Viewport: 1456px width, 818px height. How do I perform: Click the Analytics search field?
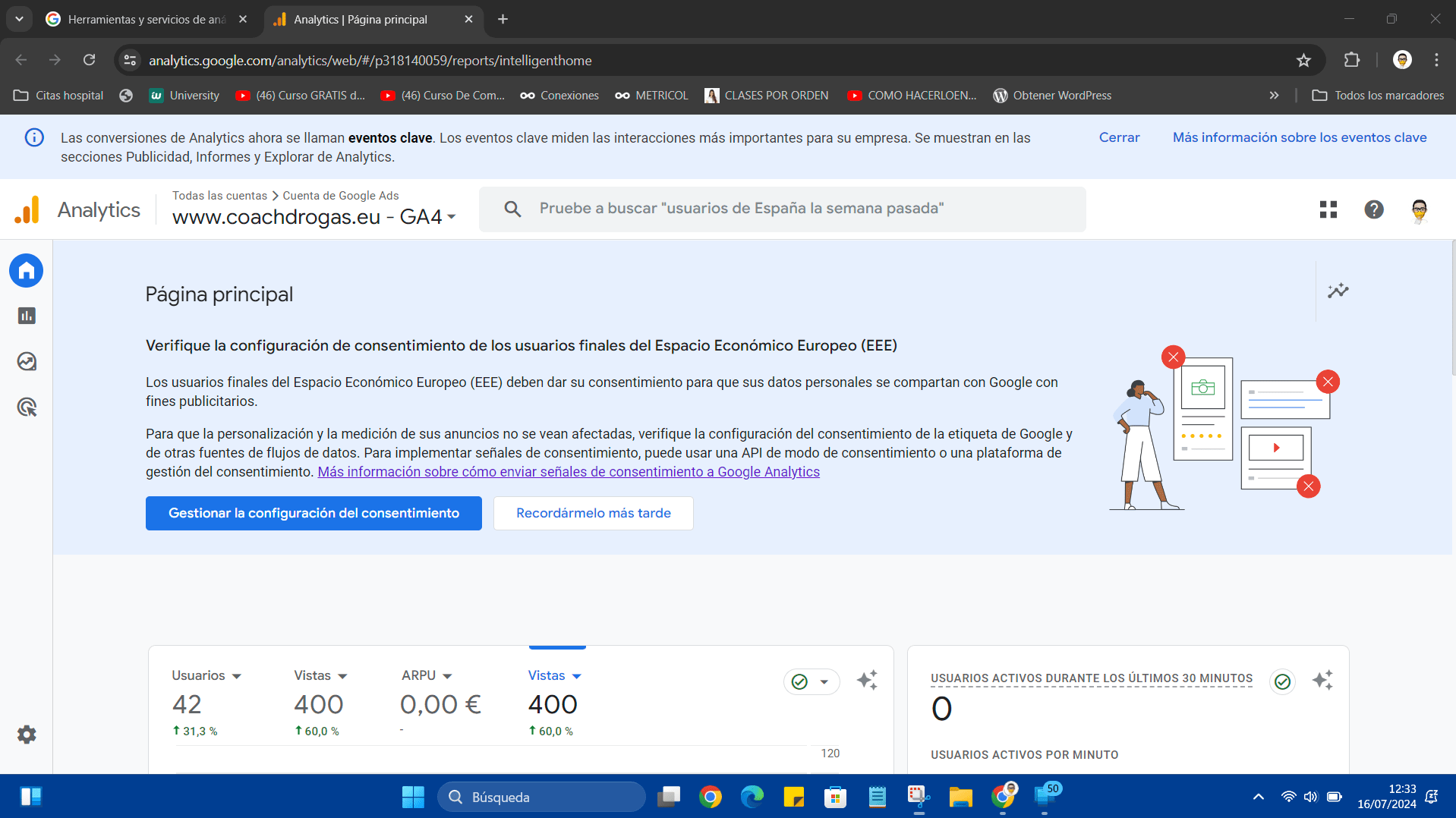pos(782,209)
